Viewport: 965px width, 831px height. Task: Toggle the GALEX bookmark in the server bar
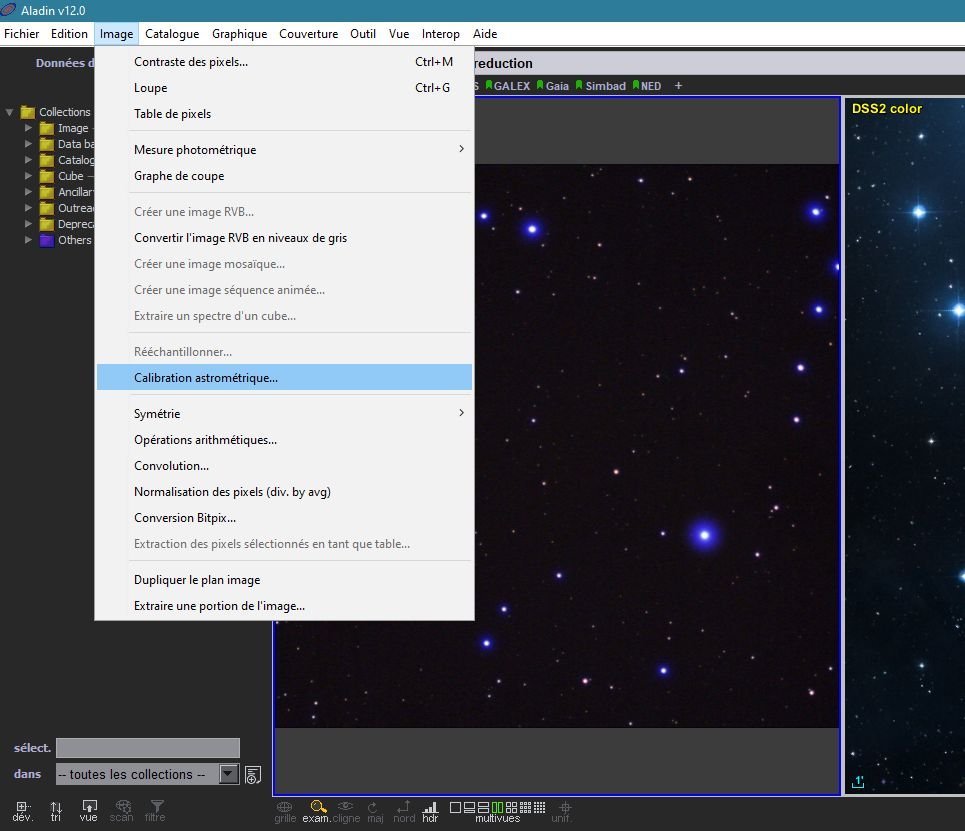[x=511, y=86]
